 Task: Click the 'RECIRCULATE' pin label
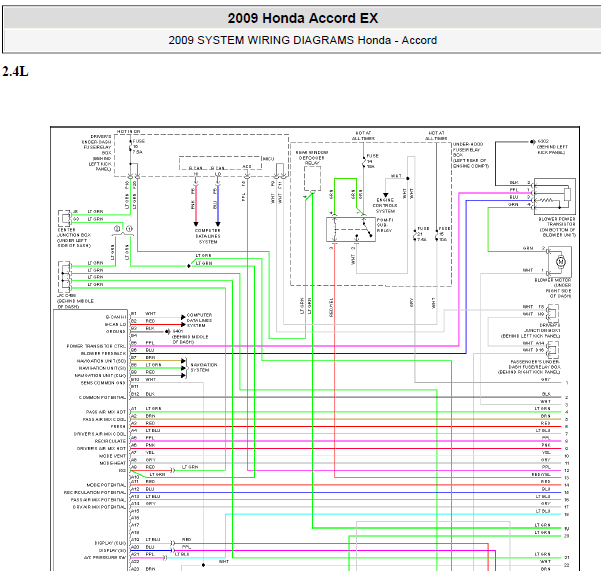[110, 441]
